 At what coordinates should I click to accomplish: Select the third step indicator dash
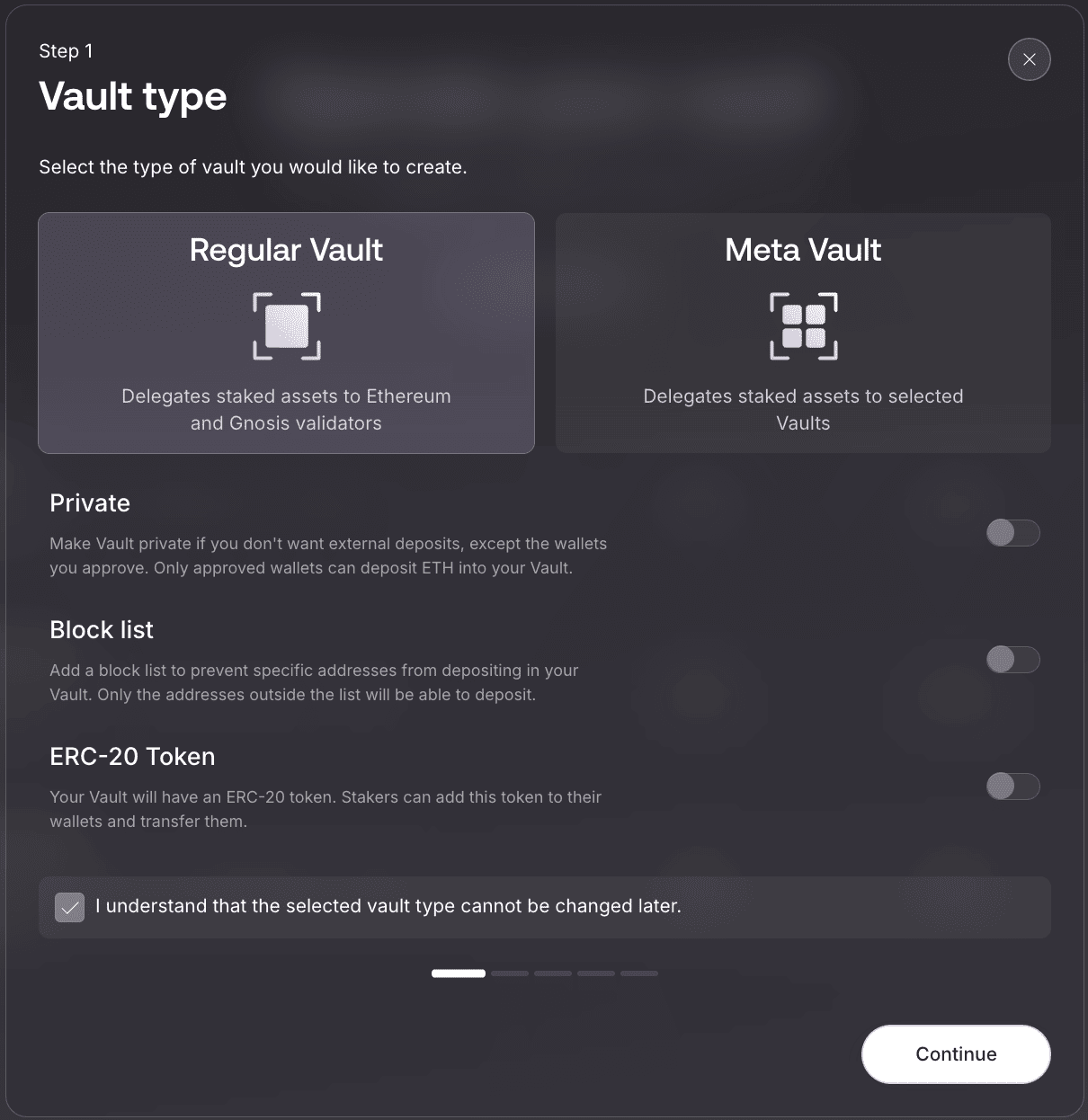(553, 973)
